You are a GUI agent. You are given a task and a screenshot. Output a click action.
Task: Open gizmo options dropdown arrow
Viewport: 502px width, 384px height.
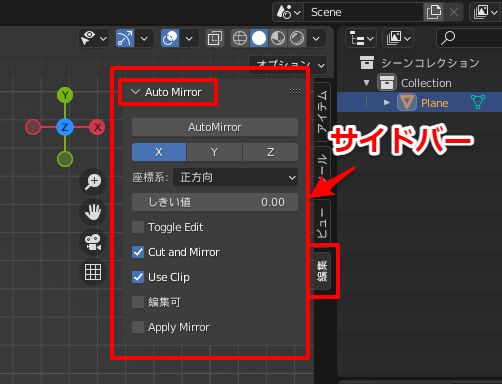pyautogui.click(x=144, y=39)
